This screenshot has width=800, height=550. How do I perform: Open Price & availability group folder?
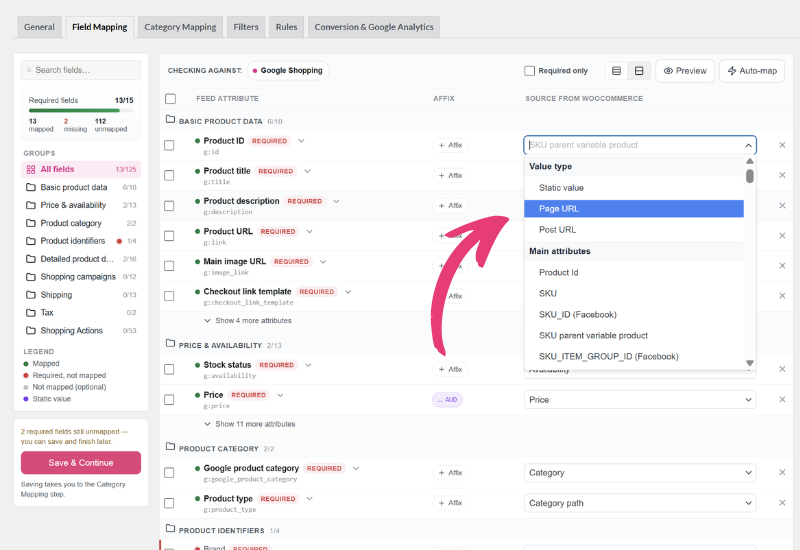pos(81,205)
